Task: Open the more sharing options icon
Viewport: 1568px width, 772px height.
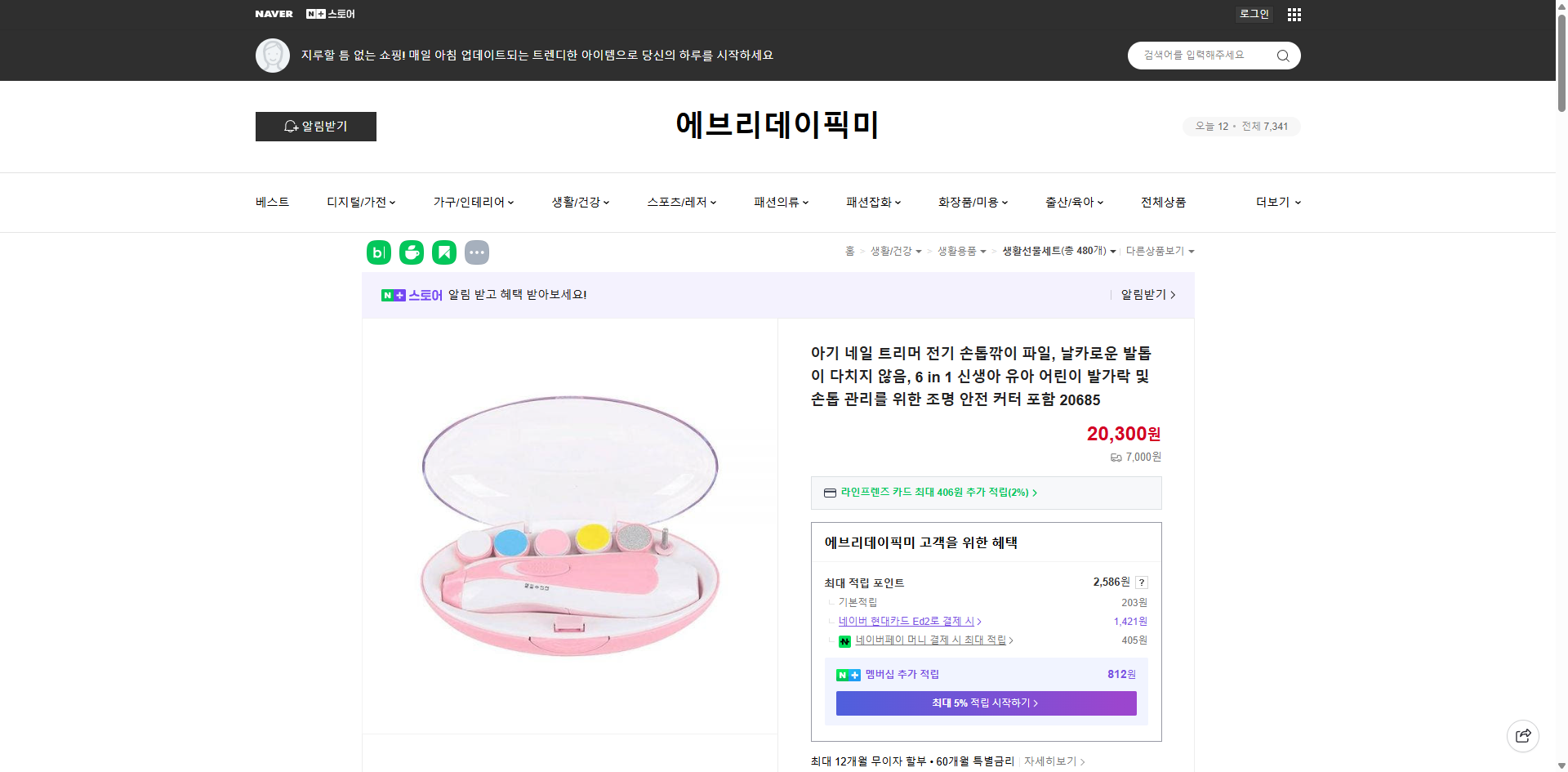Action: click(477, 252)
